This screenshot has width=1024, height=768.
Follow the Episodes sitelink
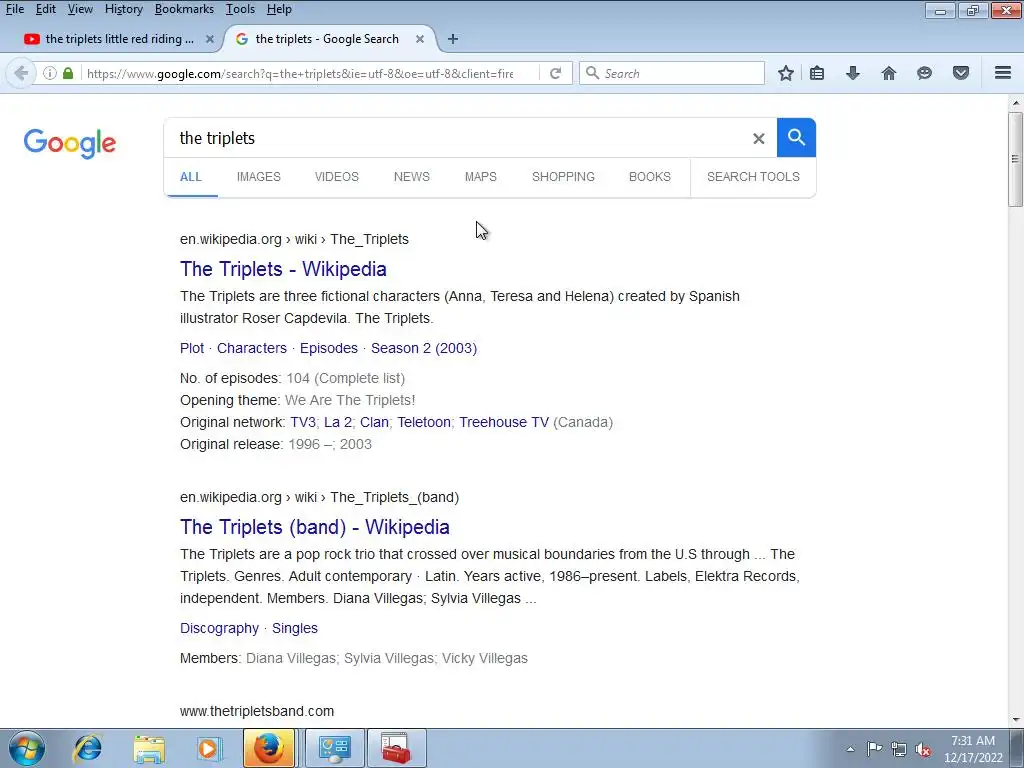click(328, 348)
